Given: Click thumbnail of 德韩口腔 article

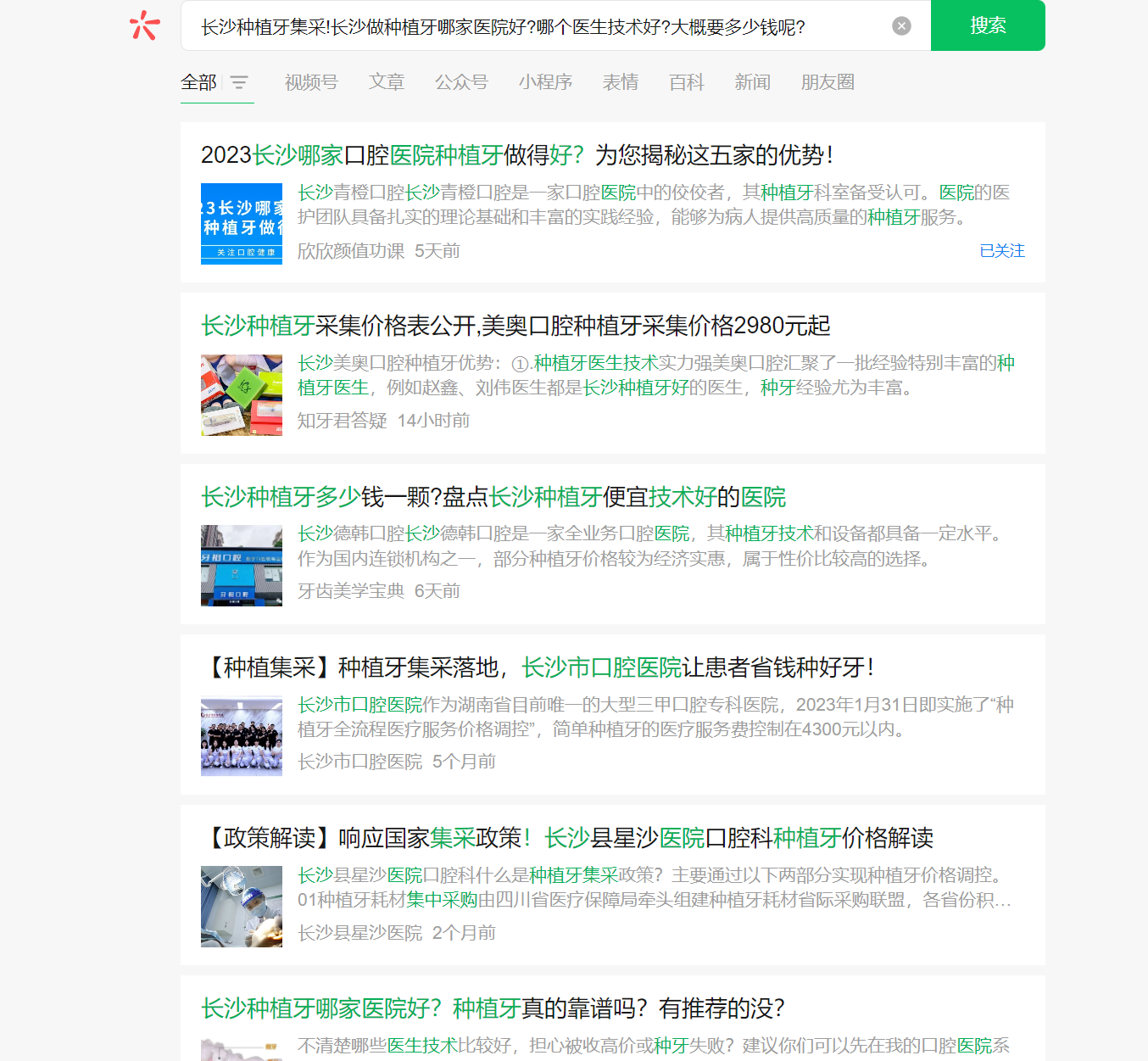Looking at the screenshot, I should click(242, 566).
